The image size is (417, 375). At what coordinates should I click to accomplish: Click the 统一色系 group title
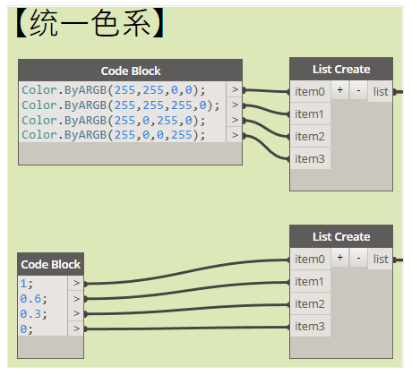pos(90,23)
